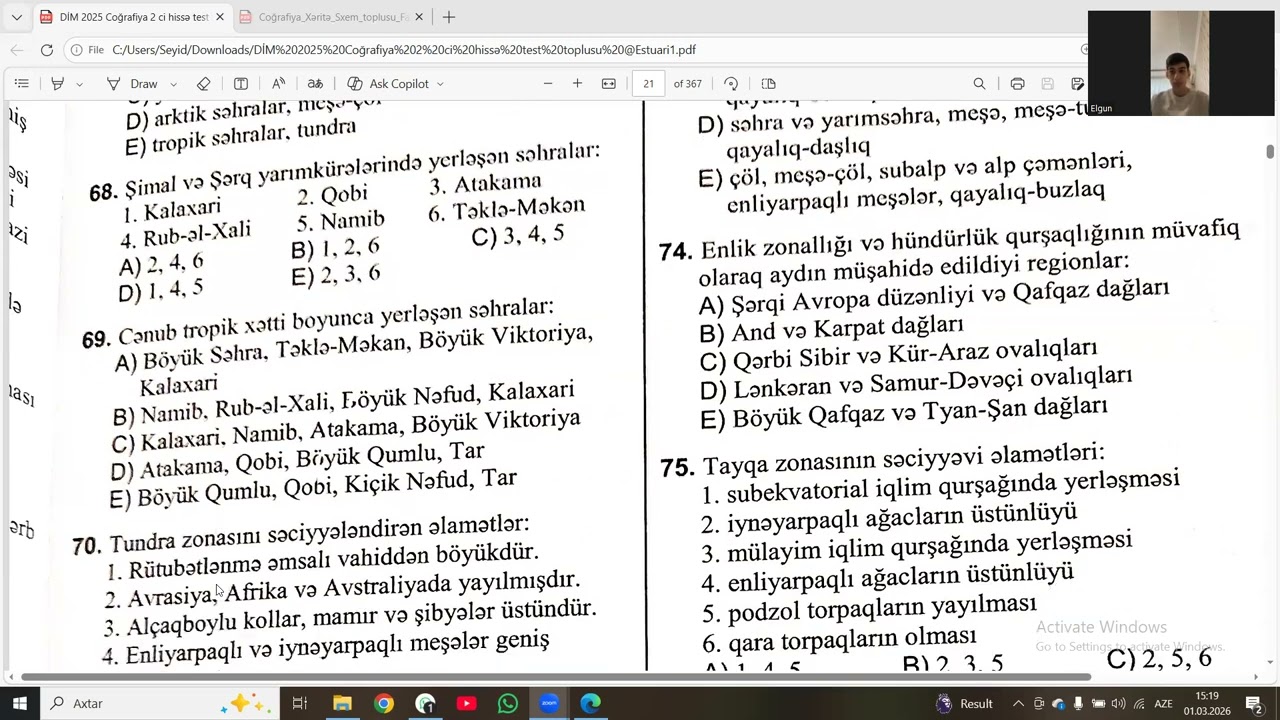Click the Save PDF icon

(x=1047, y=84)
